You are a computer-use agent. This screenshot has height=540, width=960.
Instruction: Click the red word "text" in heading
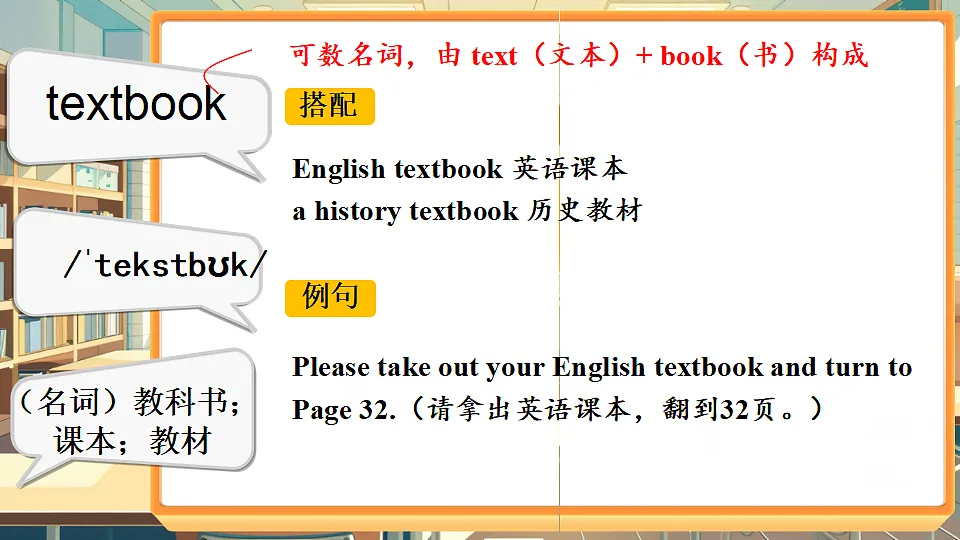click(x=494, y=56)
